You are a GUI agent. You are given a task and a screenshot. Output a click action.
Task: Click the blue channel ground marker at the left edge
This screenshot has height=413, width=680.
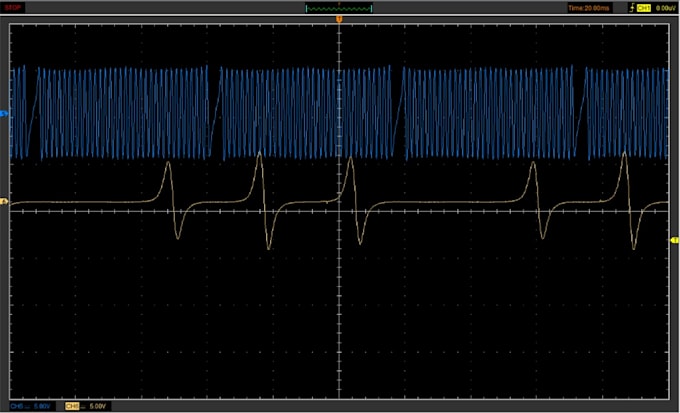coord(5,114)
